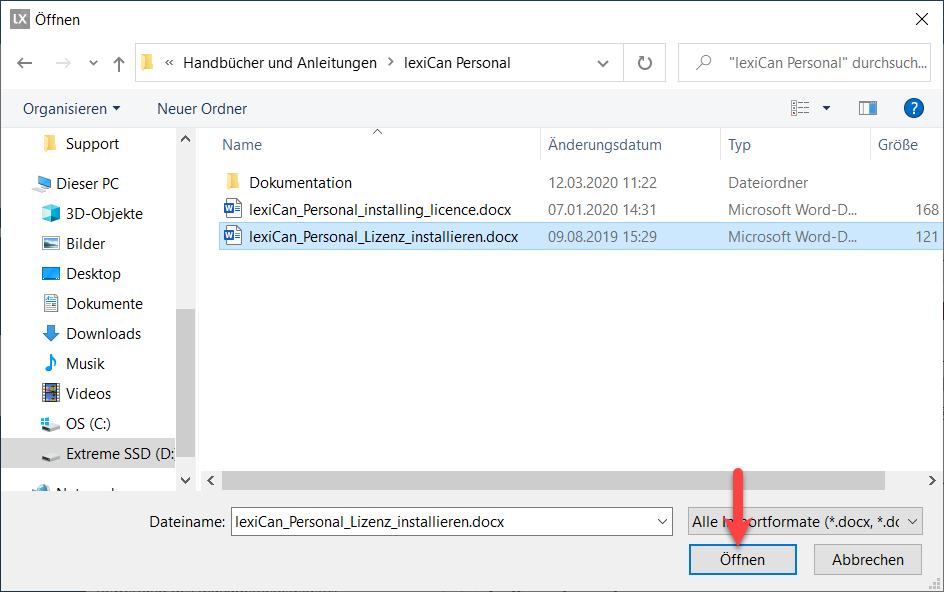
Task: Select 3D-Objekte in navigation pane
Action: click(x=104, y=214)
